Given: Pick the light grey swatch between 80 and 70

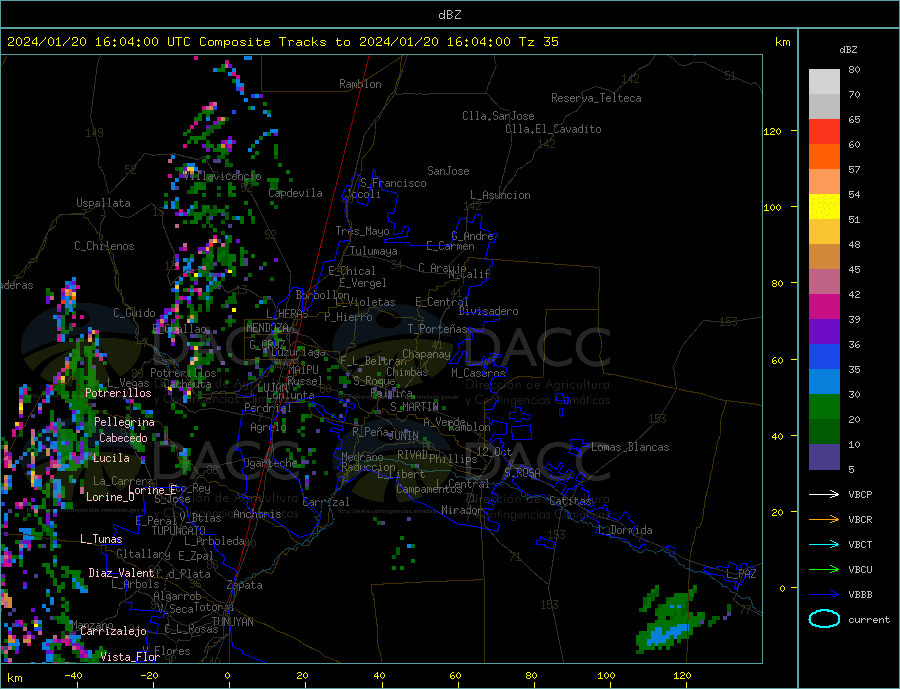Looking at the screenshot, I should click(824, 82).
